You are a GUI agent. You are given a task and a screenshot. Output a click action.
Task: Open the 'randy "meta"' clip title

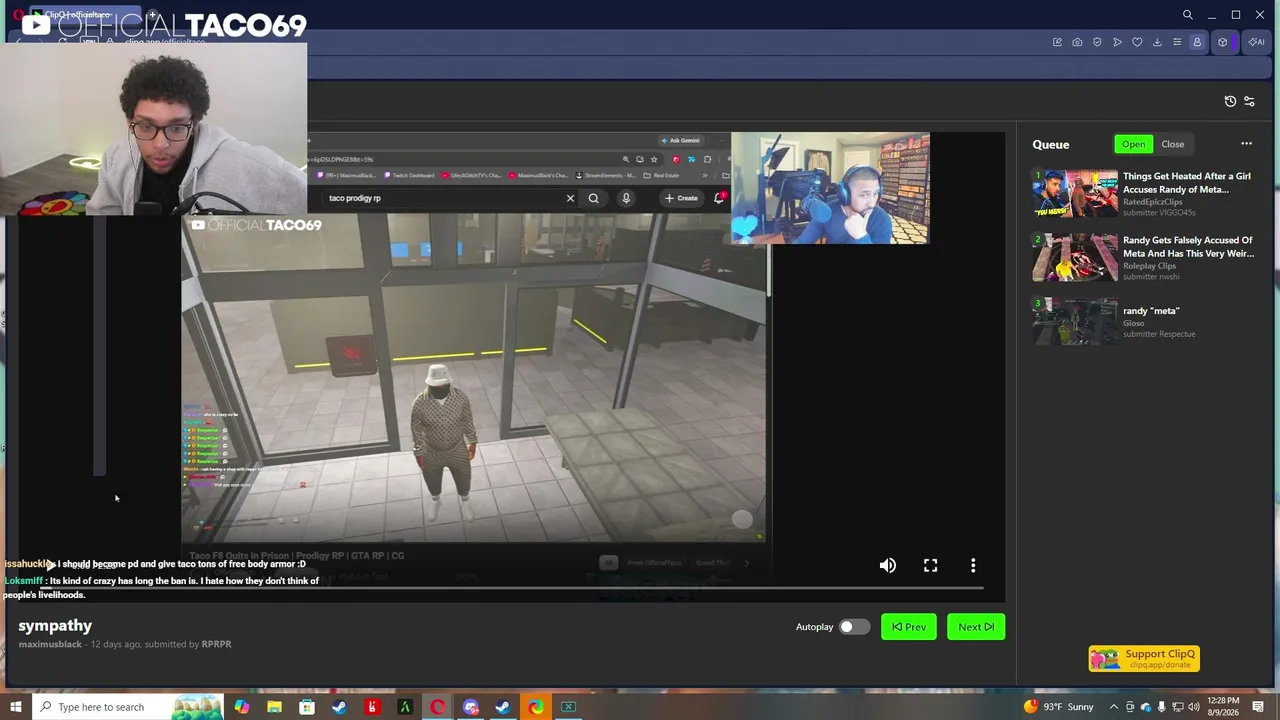coord(1151,311)
